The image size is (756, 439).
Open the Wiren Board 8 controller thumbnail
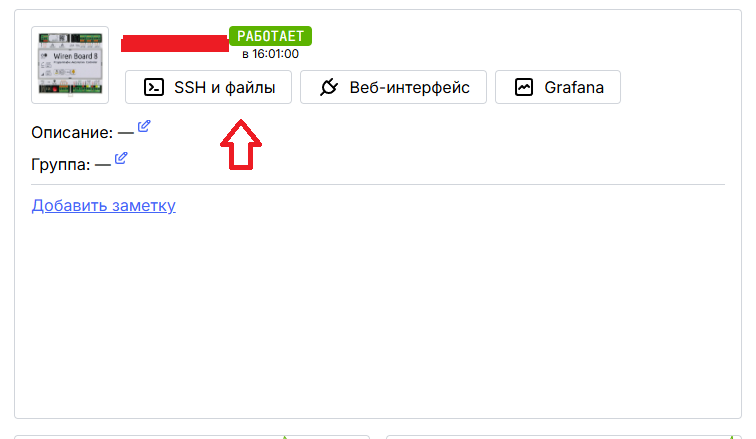(70, 65)
